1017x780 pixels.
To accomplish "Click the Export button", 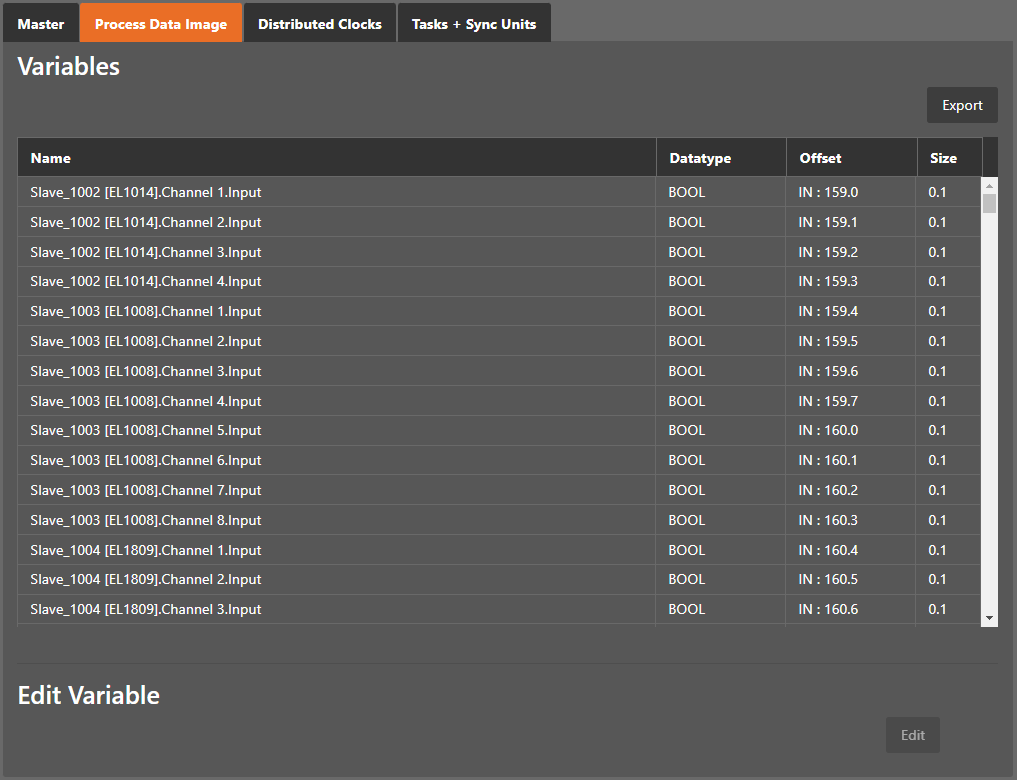I will [x=962, y=105].
